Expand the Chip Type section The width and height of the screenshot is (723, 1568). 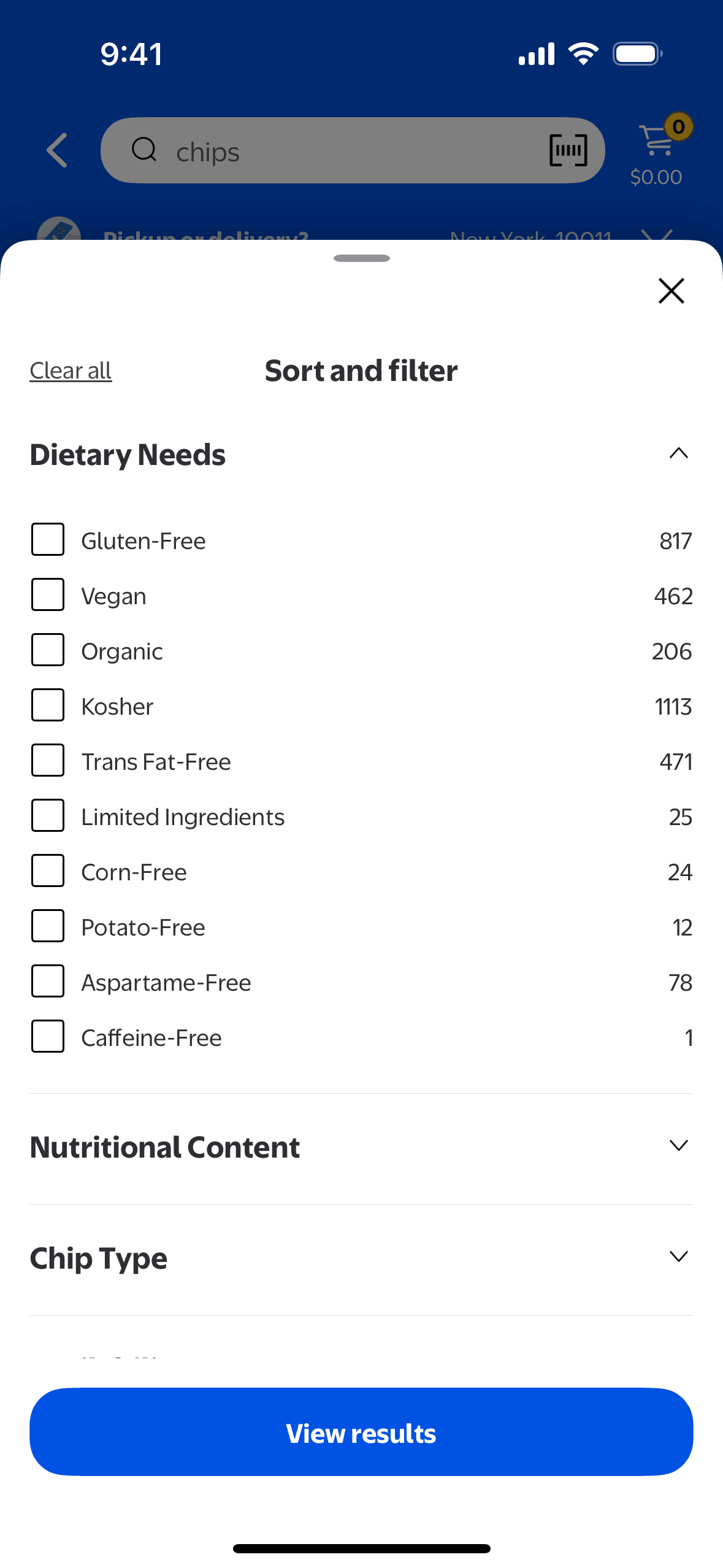point(678,1257)
